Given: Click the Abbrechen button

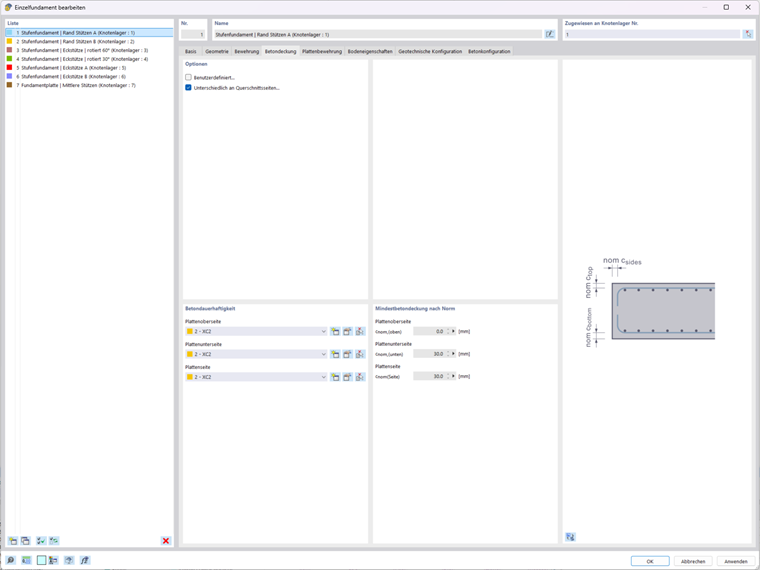Looking at the screenshot, I should coord(693,561).
